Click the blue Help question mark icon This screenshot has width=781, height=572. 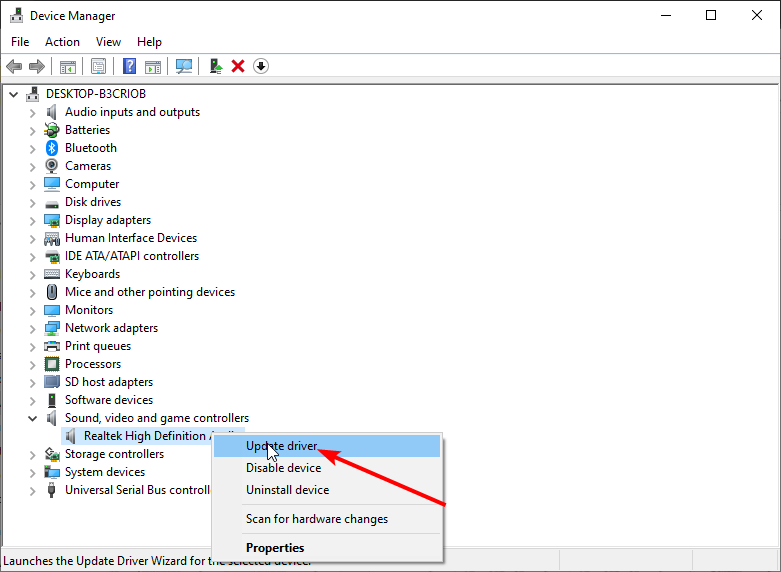130,66
